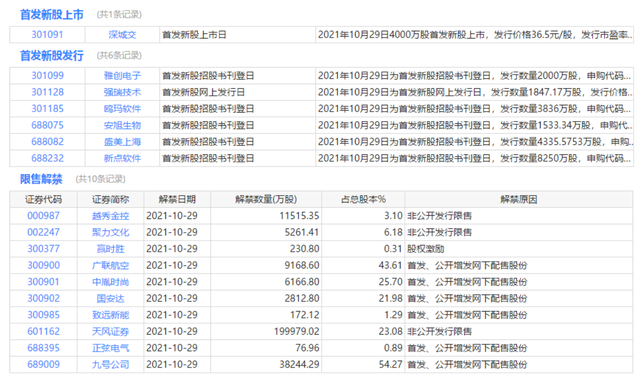Open stock code 688395 link

(x=43, y=348)
